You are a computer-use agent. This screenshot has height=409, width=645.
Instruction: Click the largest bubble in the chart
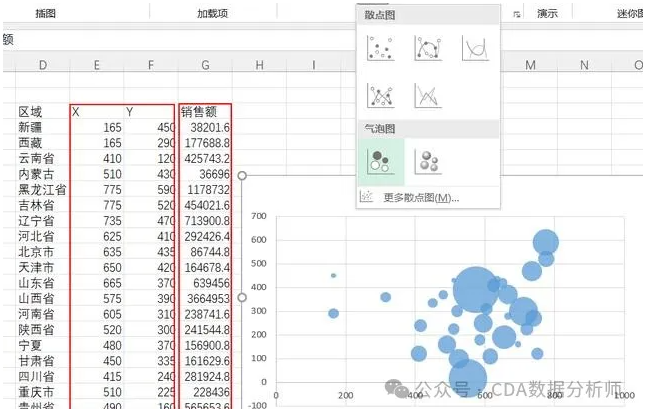tap(475, 289)
